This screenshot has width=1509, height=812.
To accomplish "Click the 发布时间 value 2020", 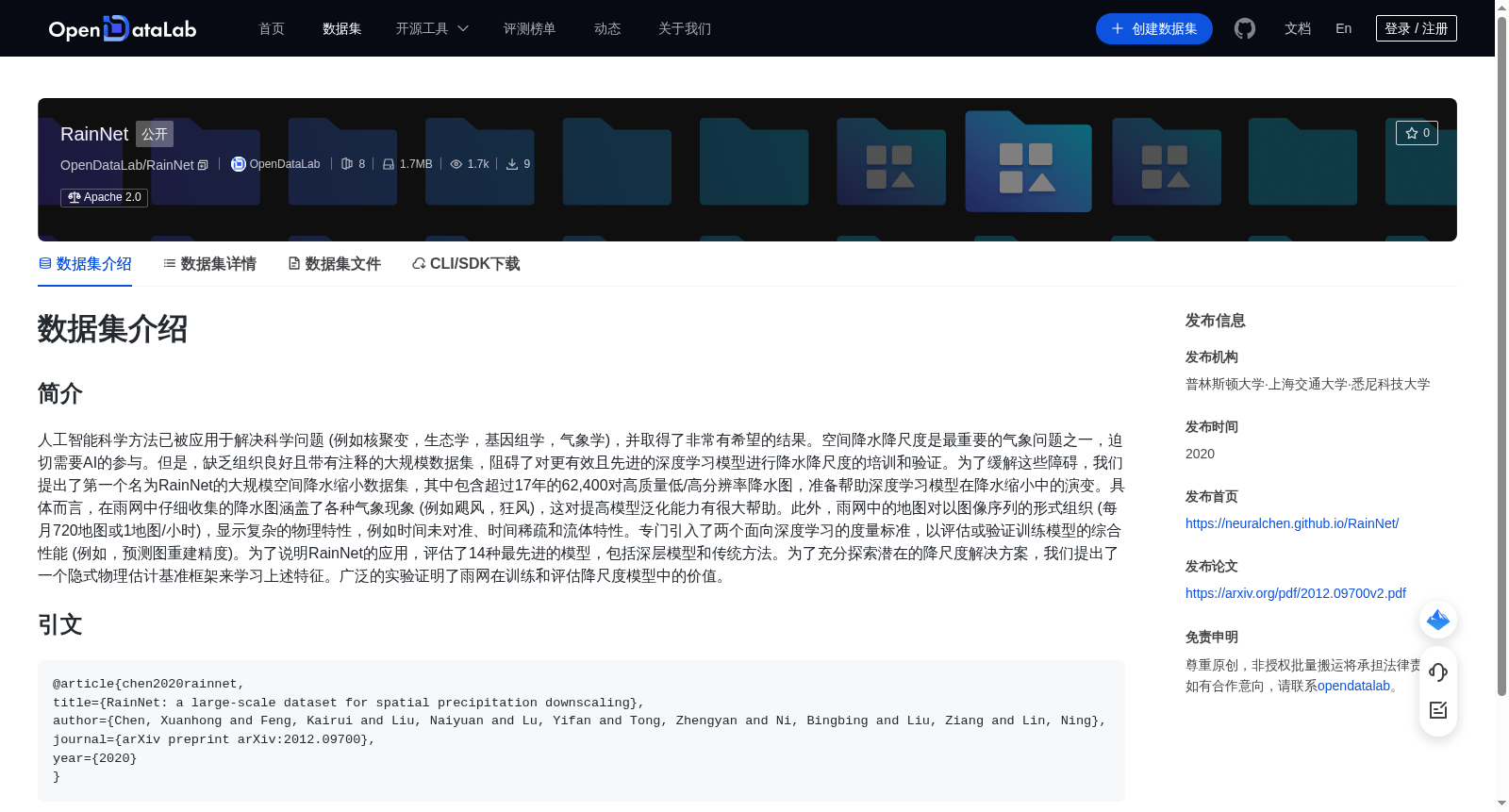I will 1200,454.
